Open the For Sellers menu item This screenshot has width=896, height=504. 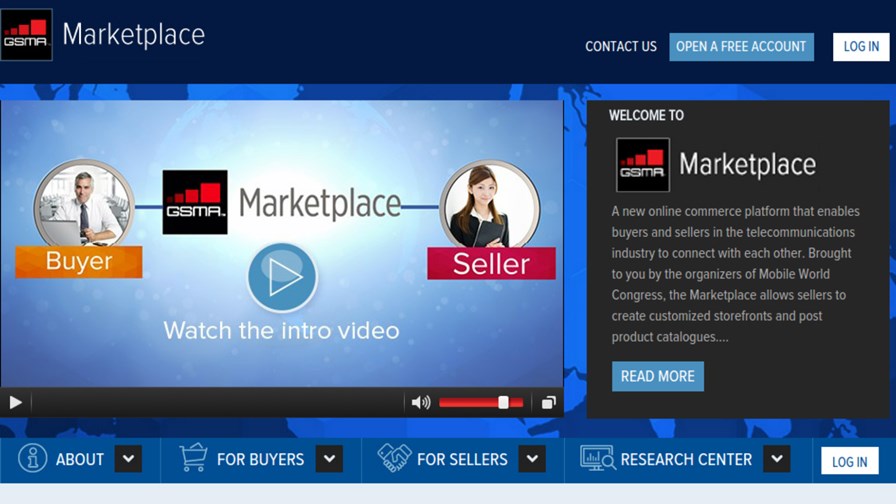pos(462,459)
